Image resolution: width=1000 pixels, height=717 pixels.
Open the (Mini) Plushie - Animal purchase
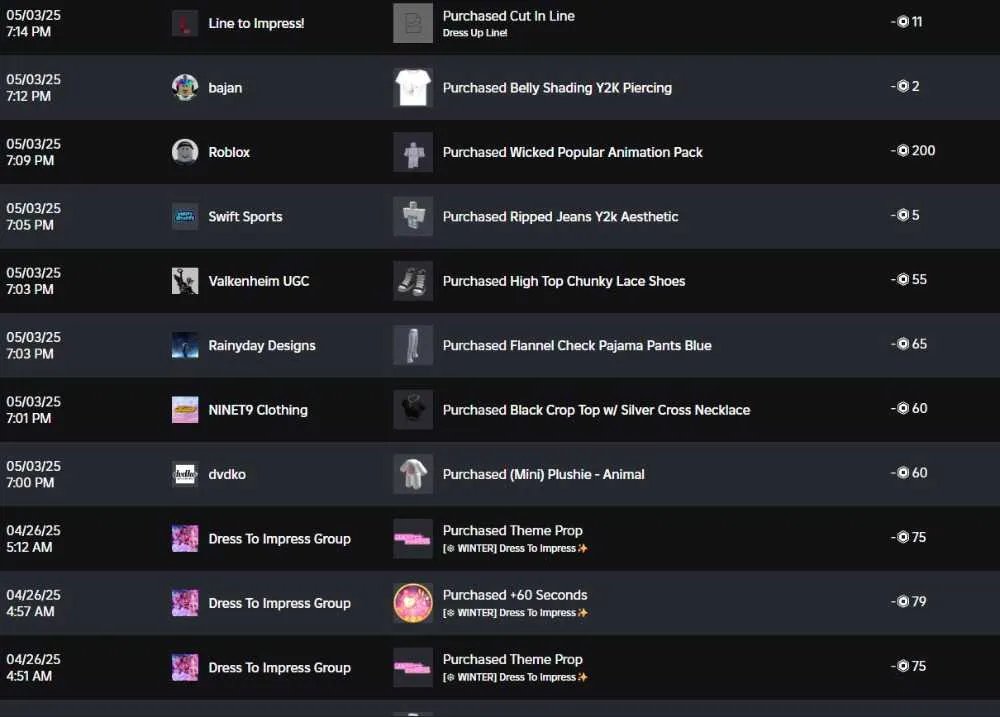tap(543, 474)
